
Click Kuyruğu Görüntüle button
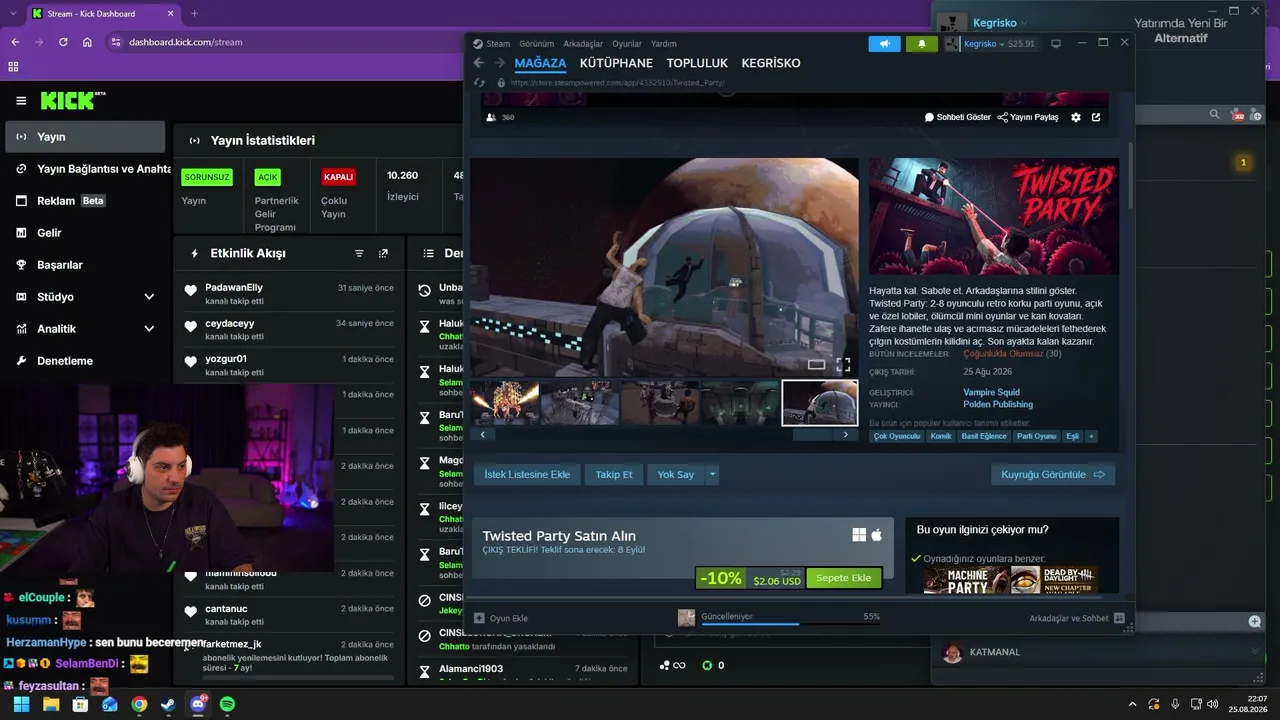coord(1053,475)
